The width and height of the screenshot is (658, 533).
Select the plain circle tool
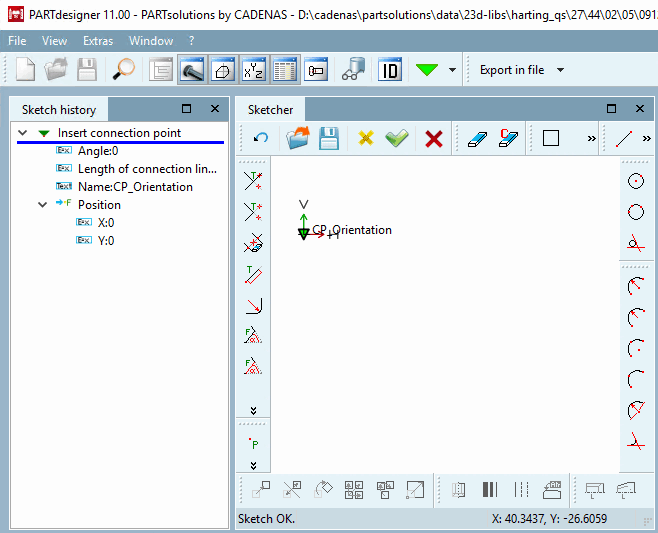click(636, 212)
